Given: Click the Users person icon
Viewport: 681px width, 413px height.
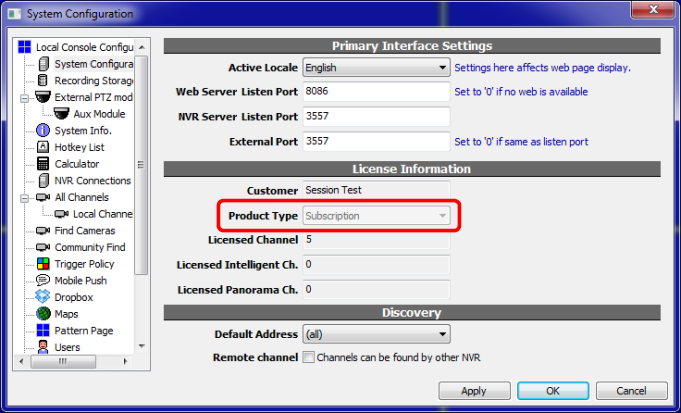Looking at the screenshot, I should [43, 347].
